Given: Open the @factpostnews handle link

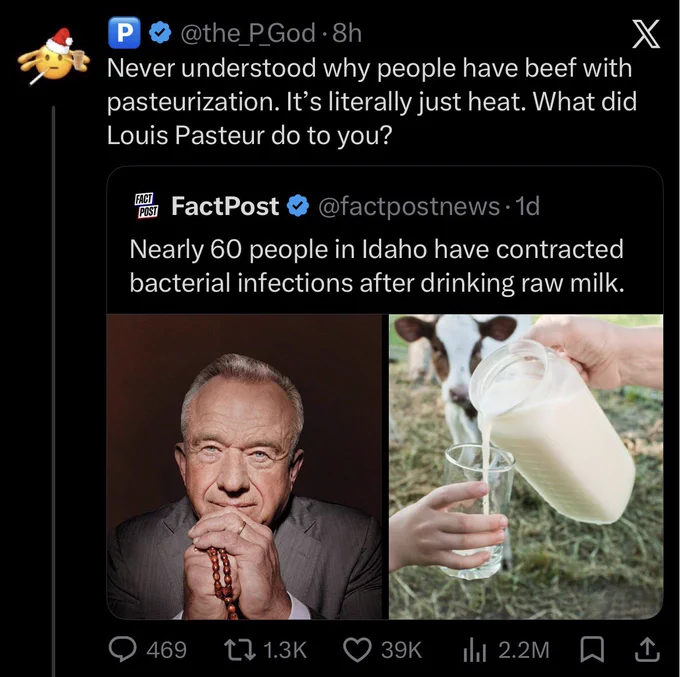Looking at the screenshot, I should [x=409, y=206].
